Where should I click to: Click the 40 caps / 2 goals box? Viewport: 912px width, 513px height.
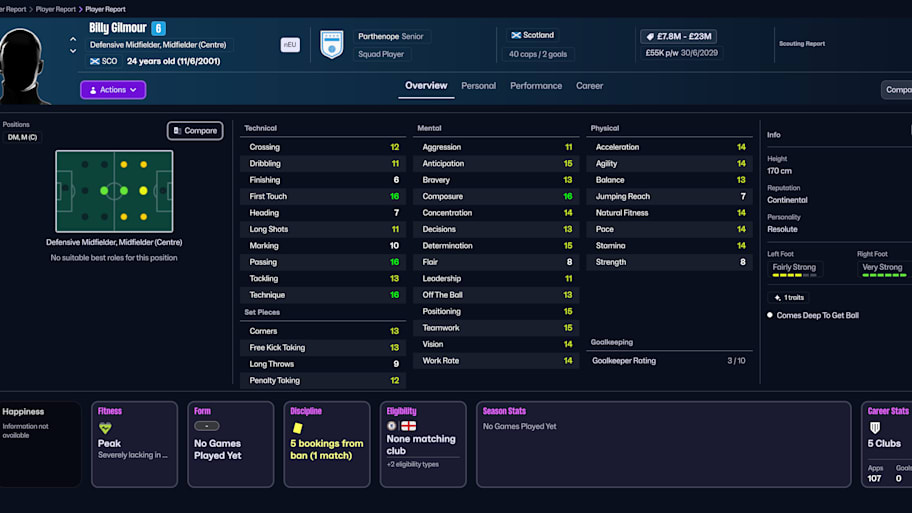[537, 54]
